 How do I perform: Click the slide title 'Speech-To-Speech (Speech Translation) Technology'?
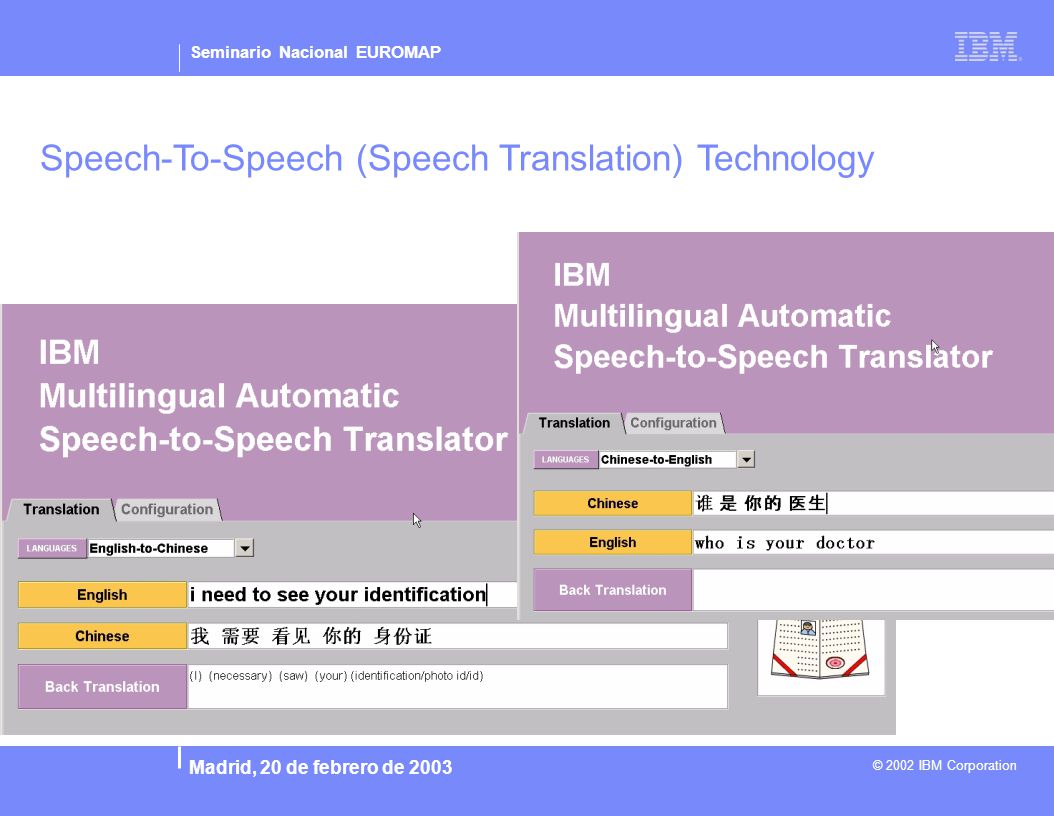pos(457,159)
